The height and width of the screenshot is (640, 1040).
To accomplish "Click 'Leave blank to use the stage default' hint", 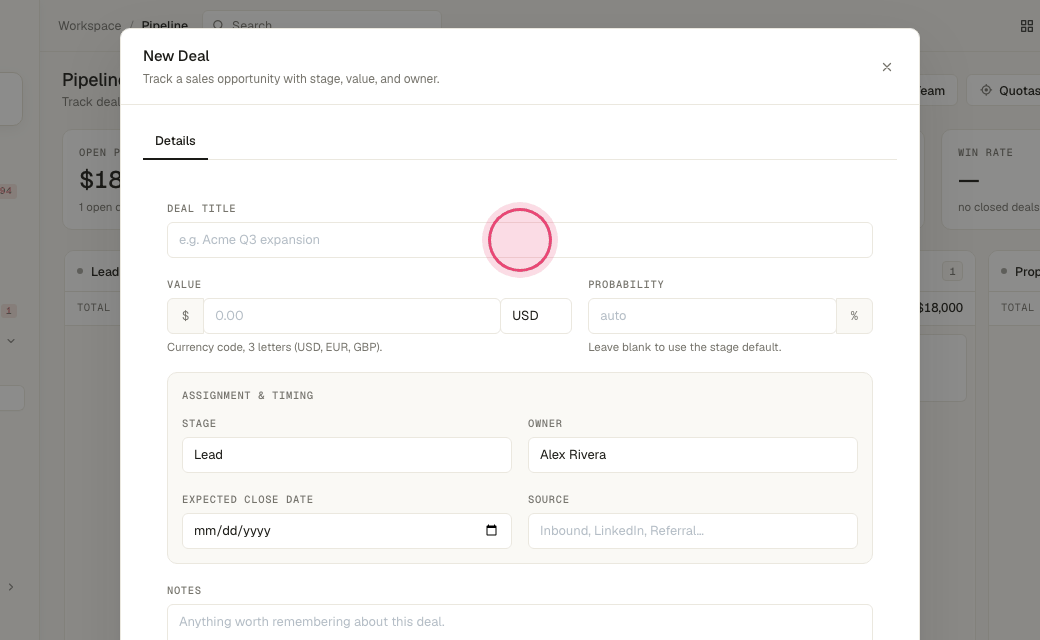I will 684,347.
